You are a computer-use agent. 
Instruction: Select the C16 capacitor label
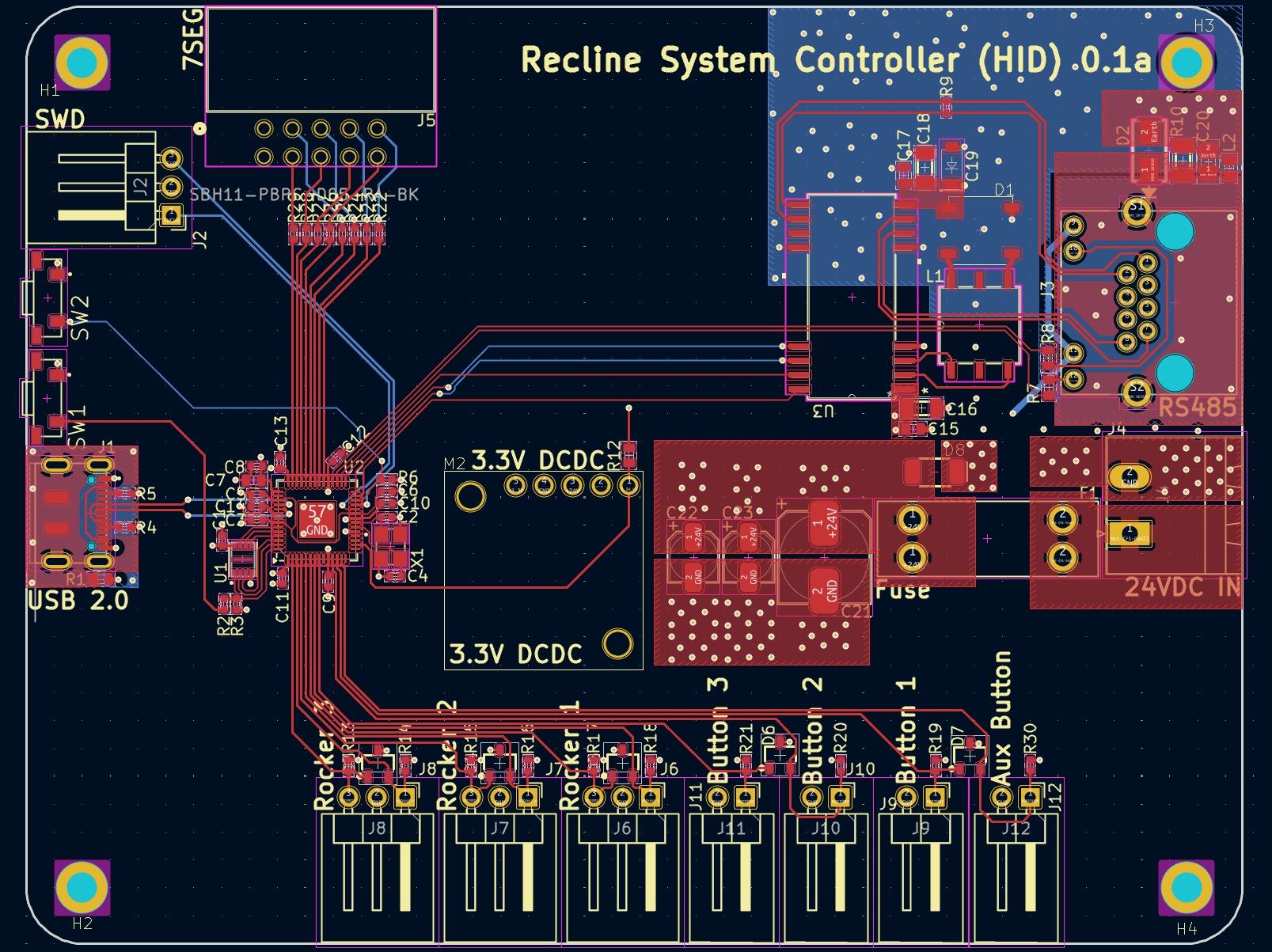pyautogui.click(x=962, y=409)
